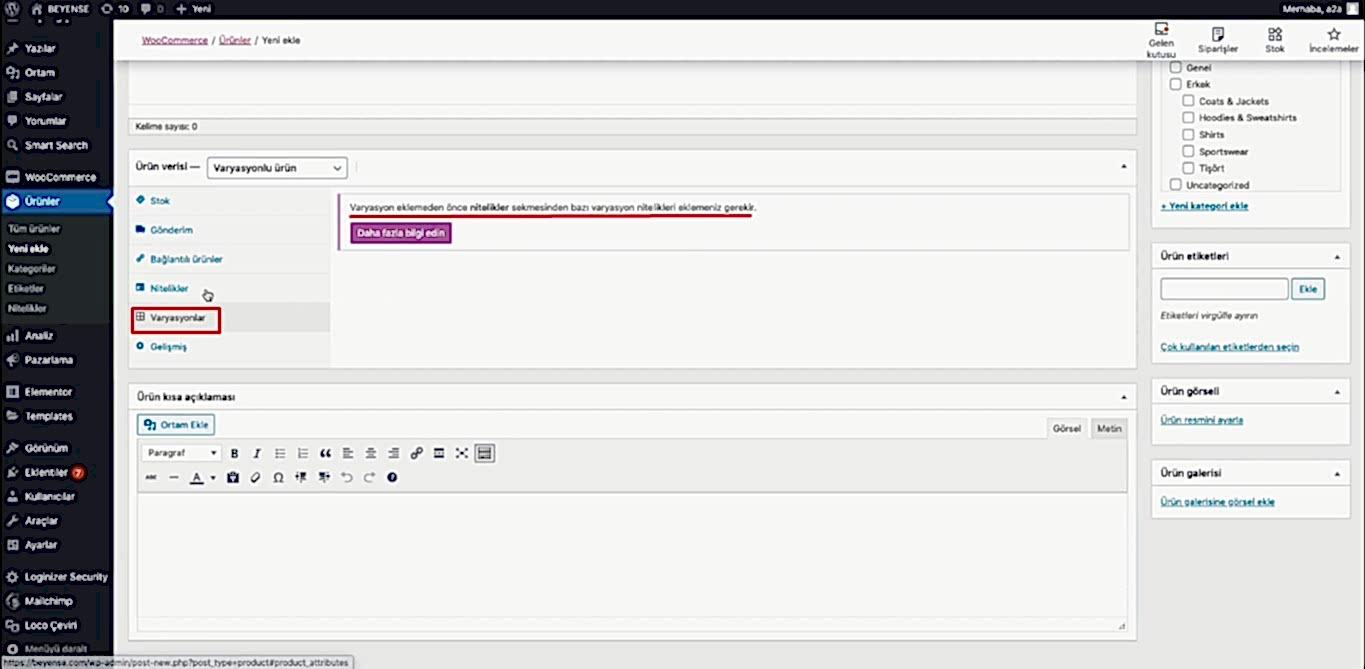Open the Gelen kutusu inbox icon

tap(1161, 40)
